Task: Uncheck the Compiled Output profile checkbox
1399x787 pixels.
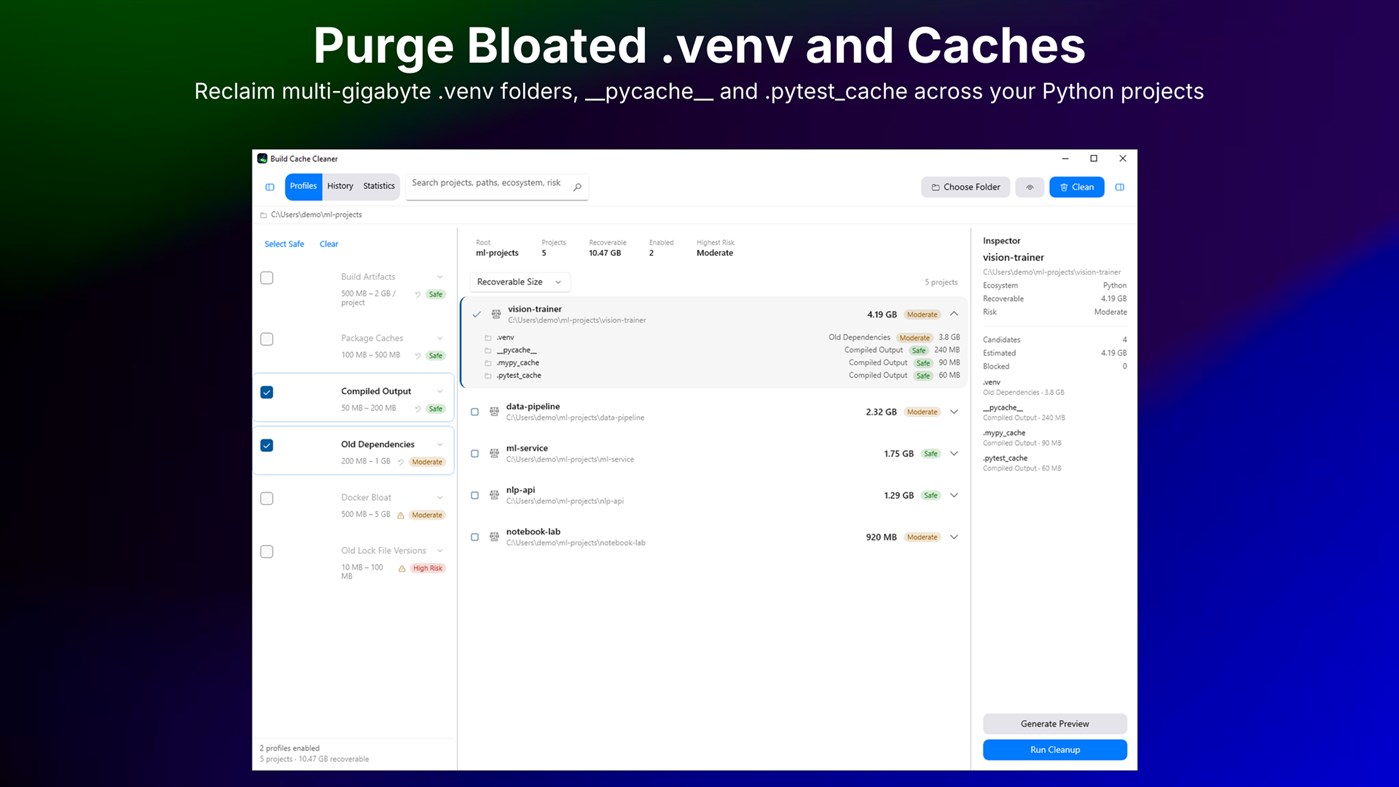Action: point(267,392)
